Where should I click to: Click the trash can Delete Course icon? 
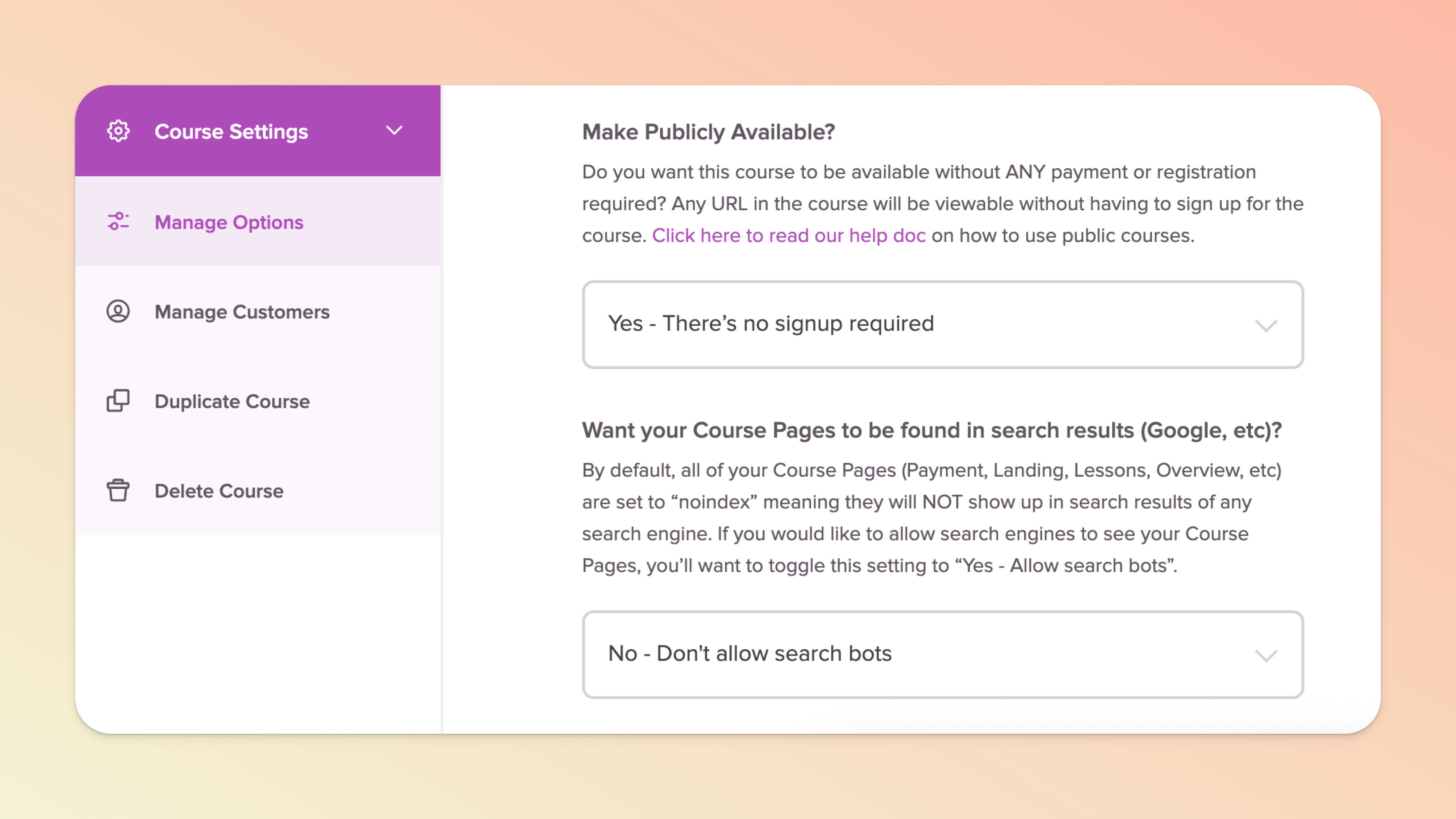(x=118, y=490)
